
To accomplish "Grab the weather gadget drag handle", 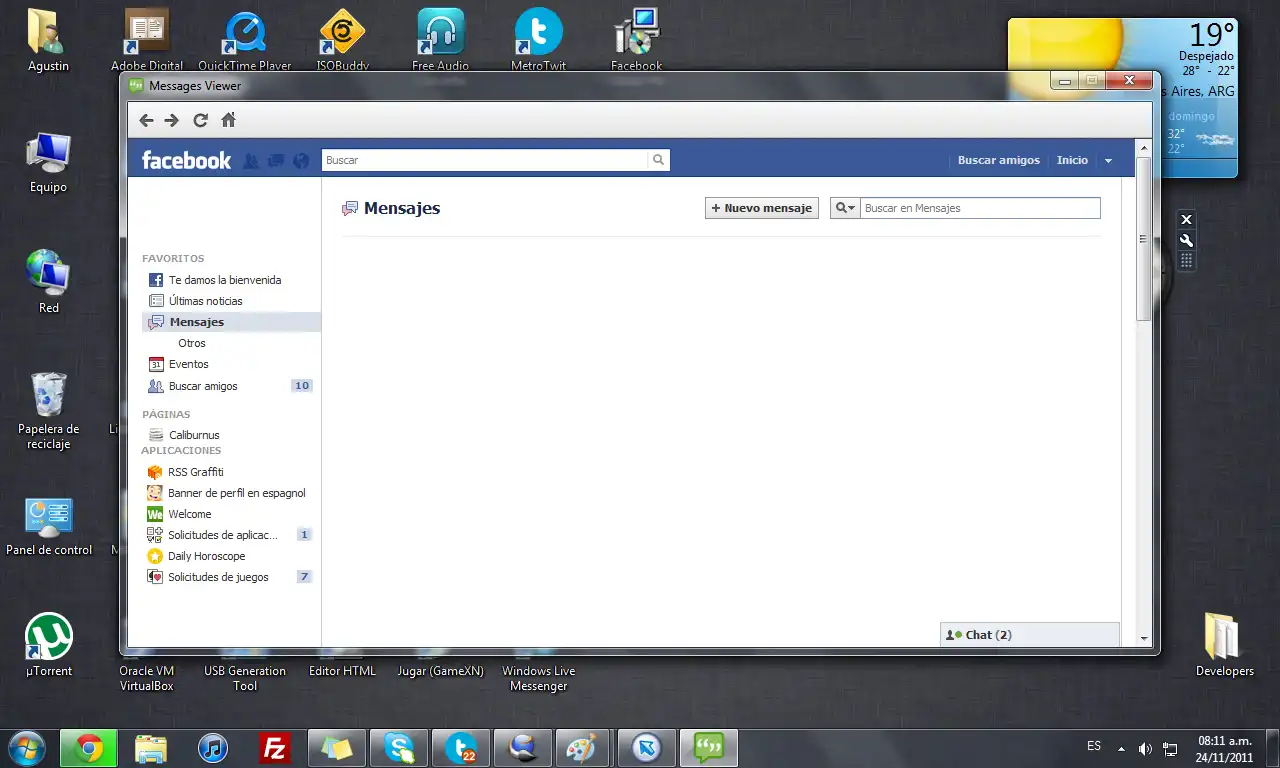I will 1186,261.
